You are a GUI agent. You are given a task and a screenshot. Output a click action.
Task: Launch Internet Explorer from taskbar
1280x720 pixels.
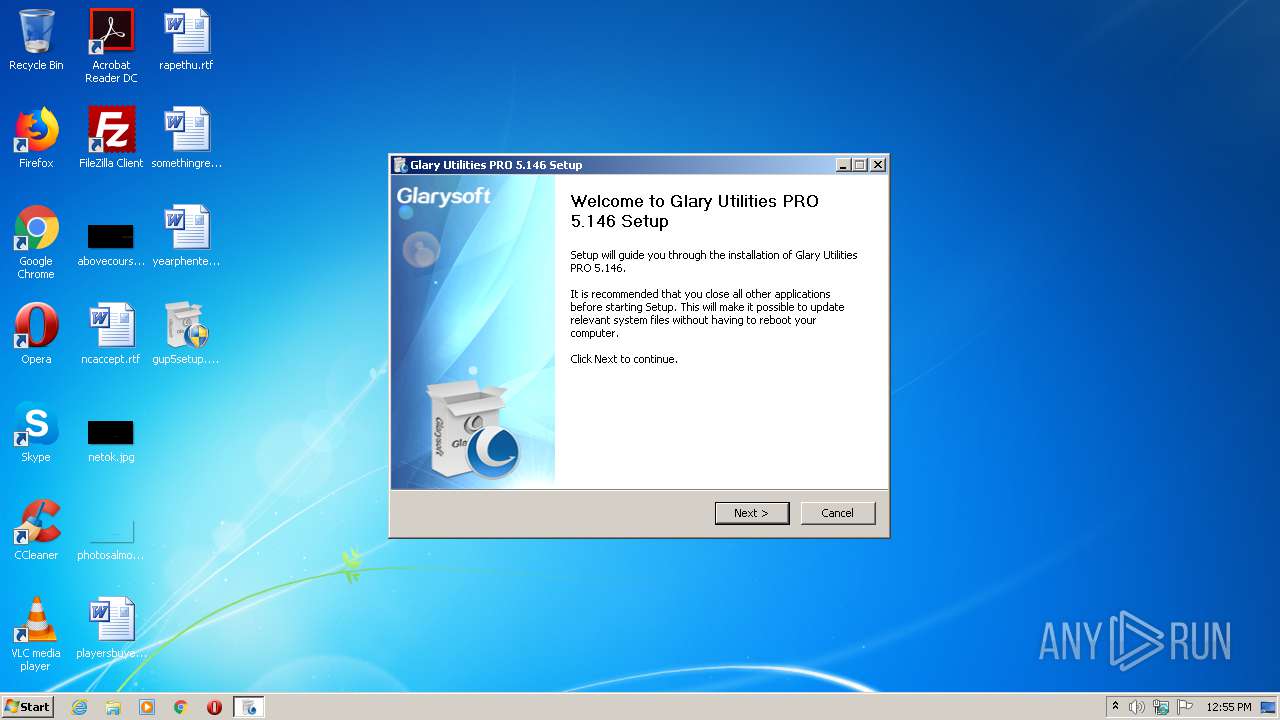(79, 707)
